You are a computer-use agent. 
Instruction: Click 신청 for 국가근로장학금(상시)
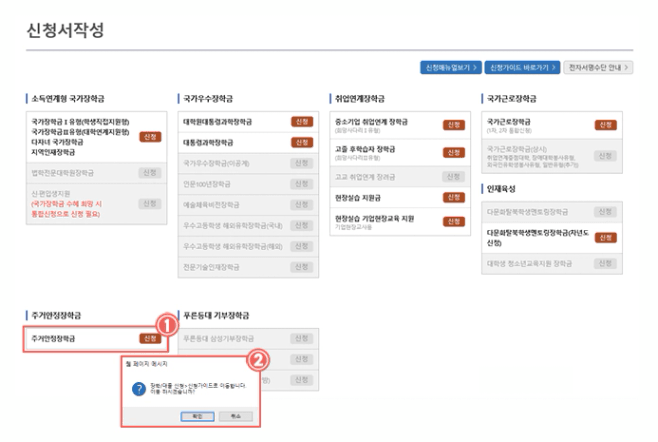coord(605,156)
